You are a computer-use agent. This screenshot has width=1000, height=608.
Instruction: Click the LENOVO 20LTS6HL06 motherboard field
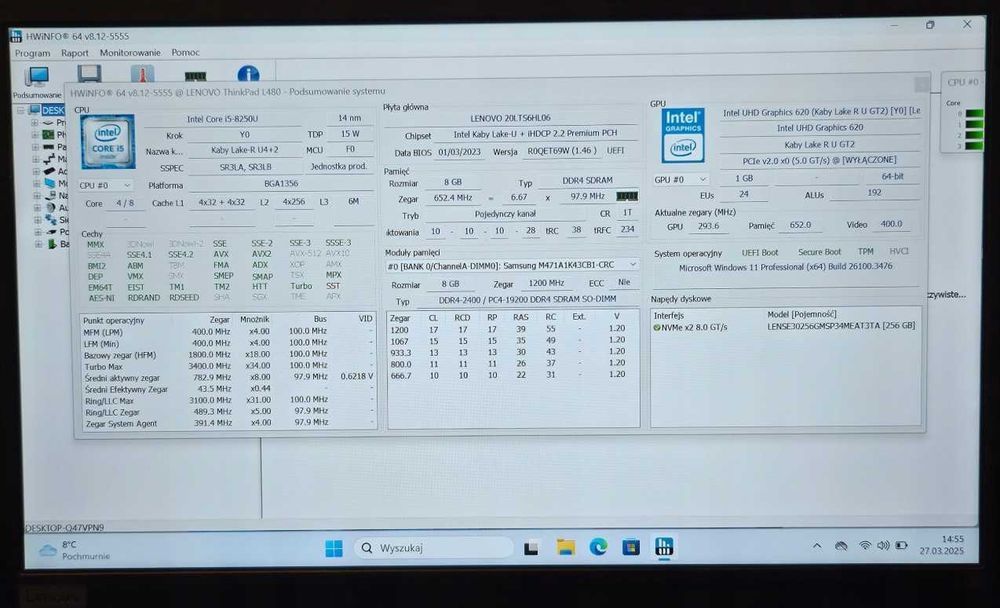pyautogui.click(x=510, y=118)
